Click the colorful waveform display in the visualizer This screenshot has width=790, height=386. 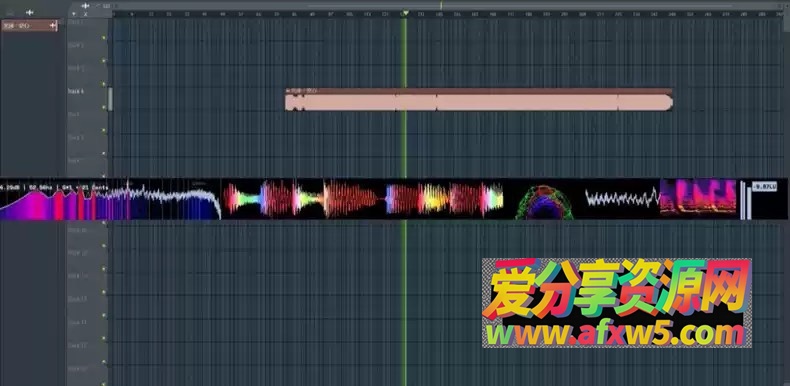(363, 199)
